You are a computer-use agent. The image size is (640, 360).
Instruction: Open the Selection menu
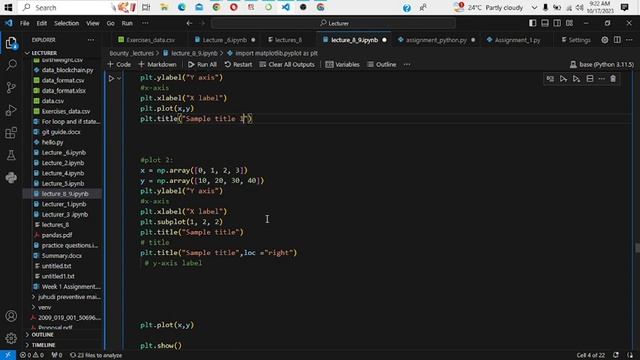(67, 23)
